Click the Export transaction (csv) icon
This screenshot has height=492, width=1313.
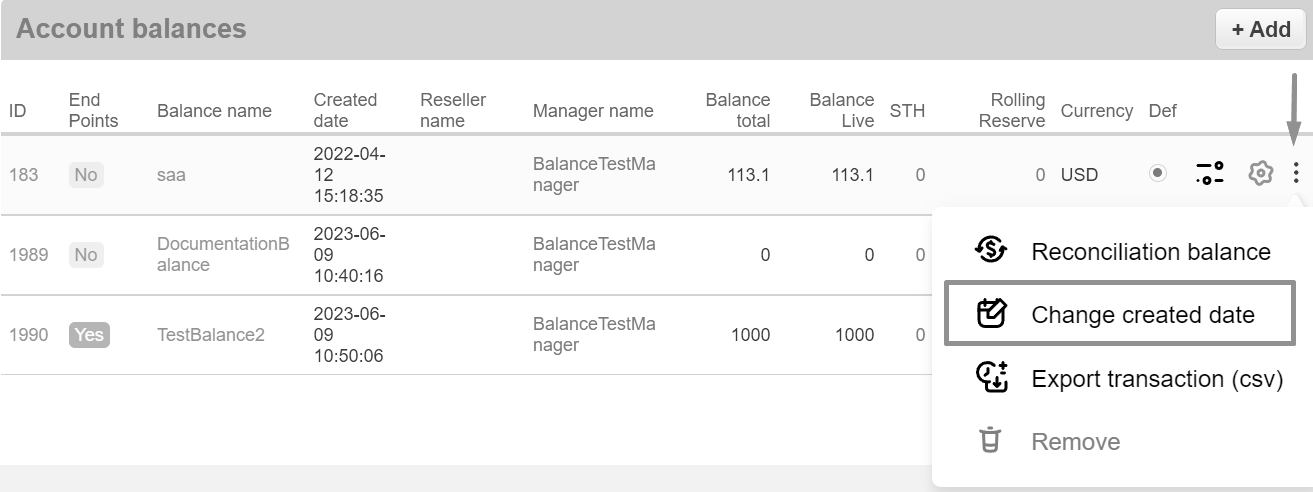click(x=990, y=378)
